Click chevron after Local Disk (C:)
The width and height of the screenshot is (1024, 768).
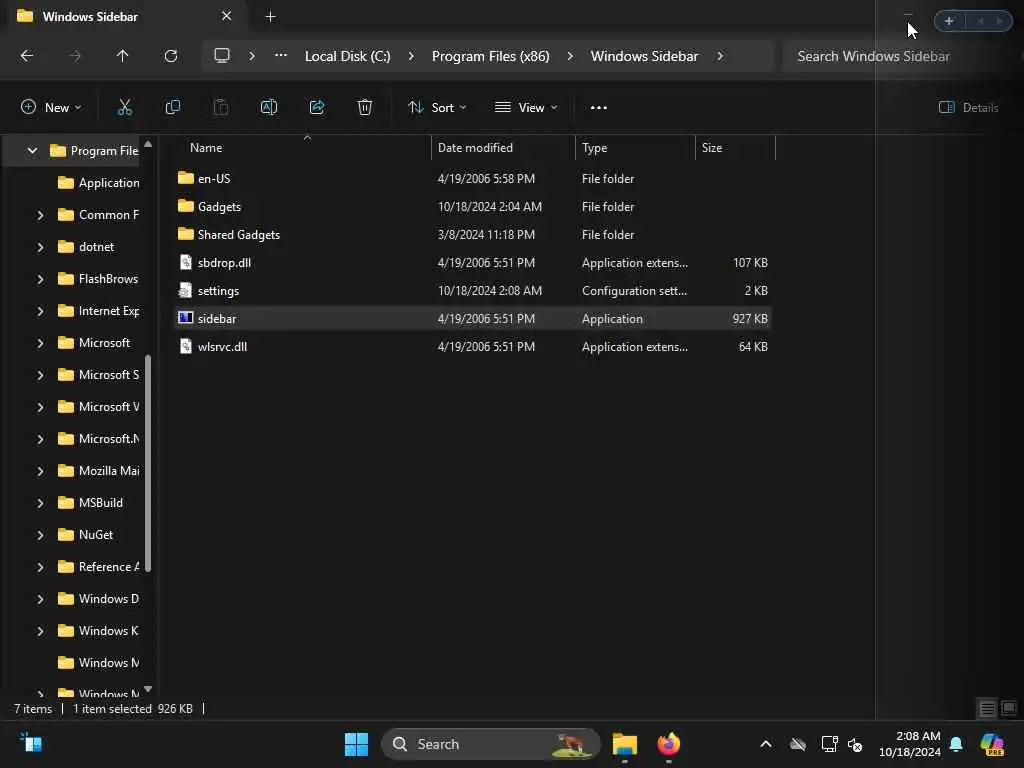[411, 56]
